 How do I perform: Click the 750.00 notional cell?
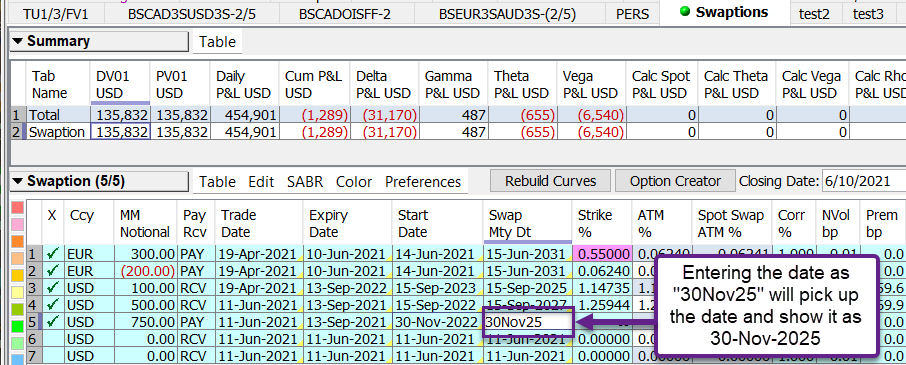pos(145,322)
